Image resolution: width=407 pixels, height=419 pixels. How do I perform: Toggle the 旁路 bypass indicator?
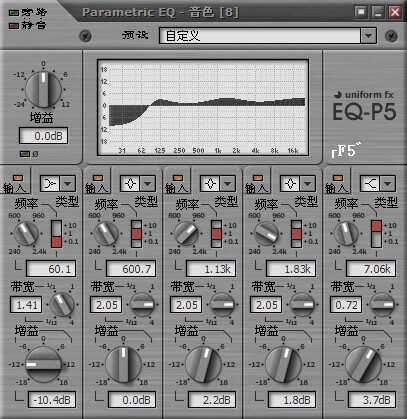(x=14, y=13)
